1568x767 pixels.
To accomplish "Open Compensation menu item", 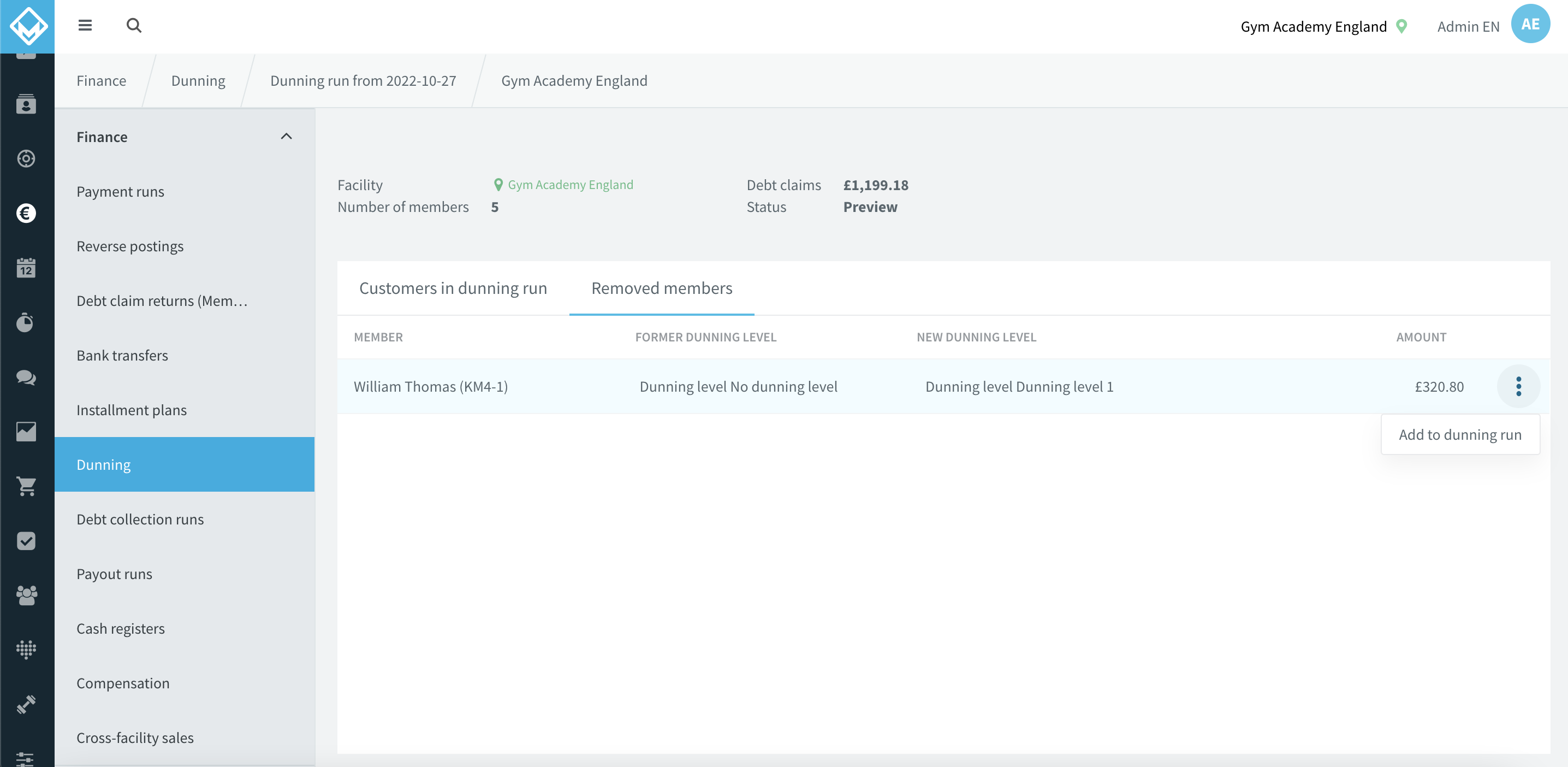I will coord(185,683).
